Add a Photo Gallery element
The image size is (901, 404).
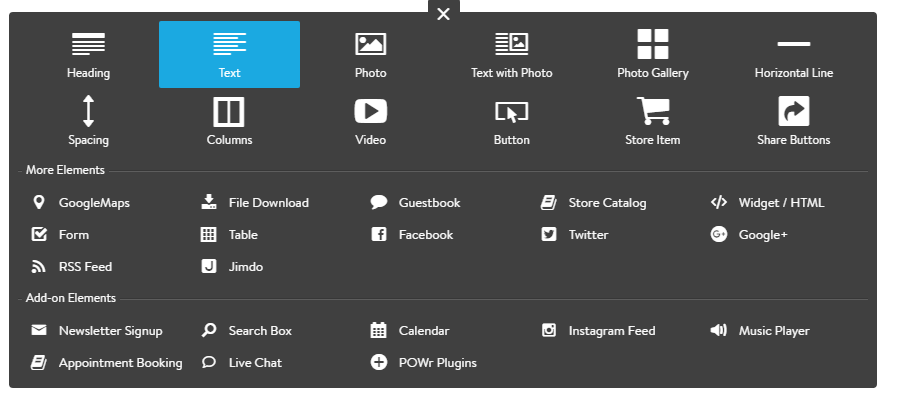653,55
